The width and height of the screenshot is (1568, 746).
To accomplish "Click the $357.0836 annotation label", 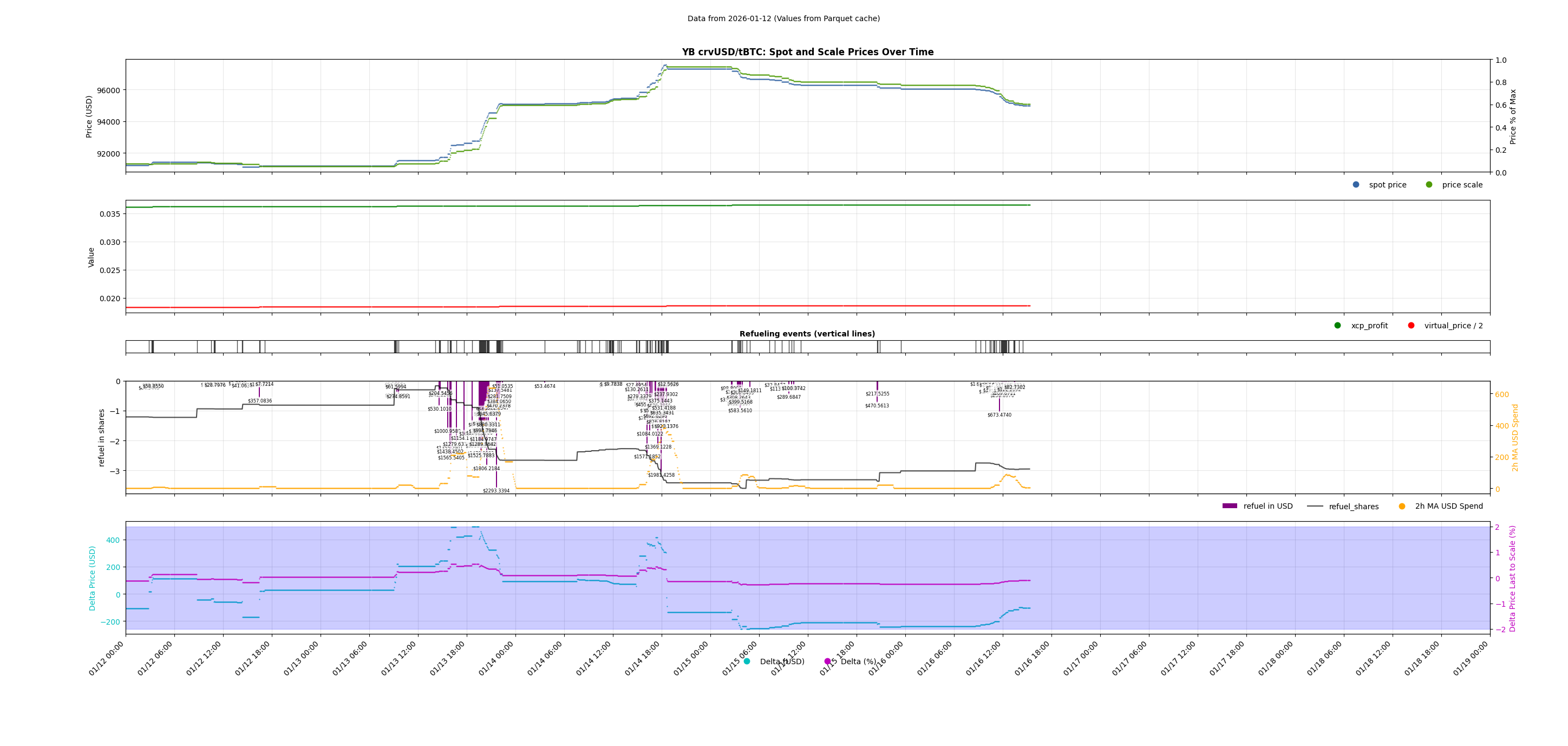I will 260,401.
